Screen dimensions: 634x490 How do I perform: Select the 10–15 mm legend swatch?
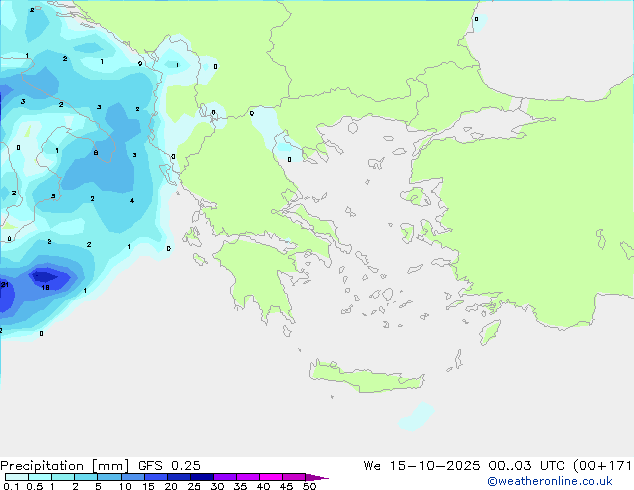(x=132, y=477)
